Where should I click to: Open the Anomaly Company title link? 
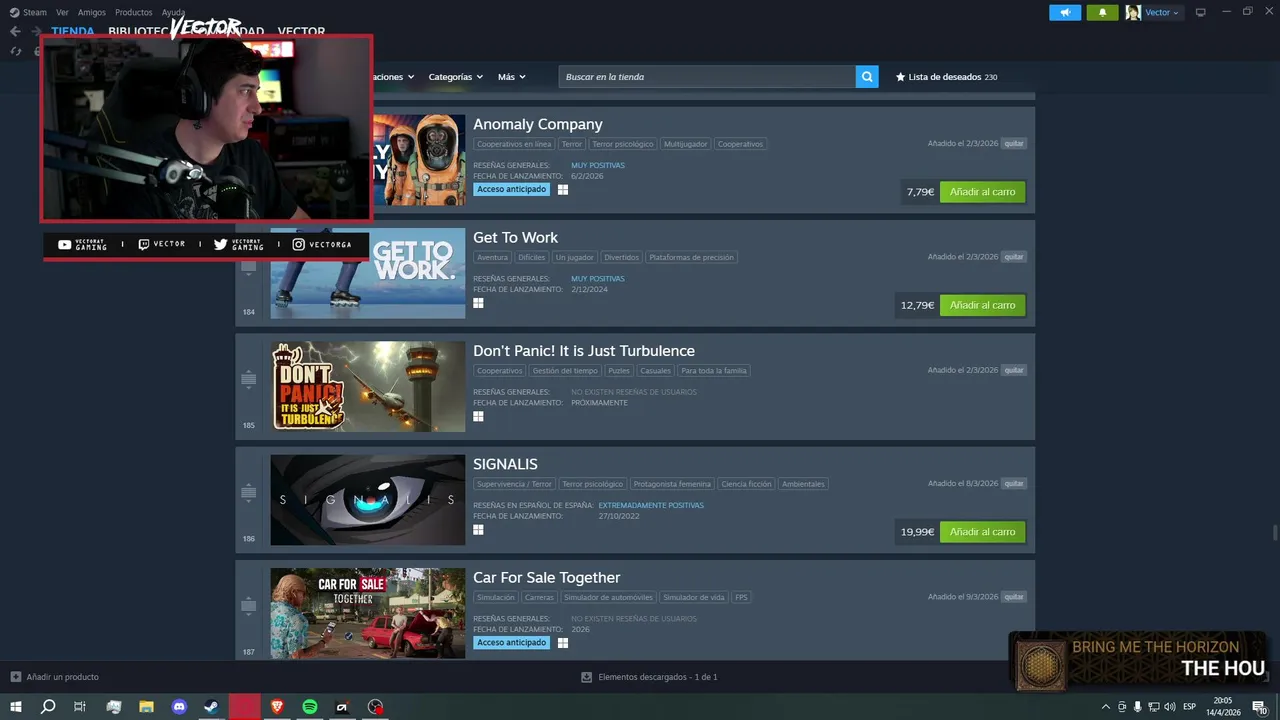[538, 124]
